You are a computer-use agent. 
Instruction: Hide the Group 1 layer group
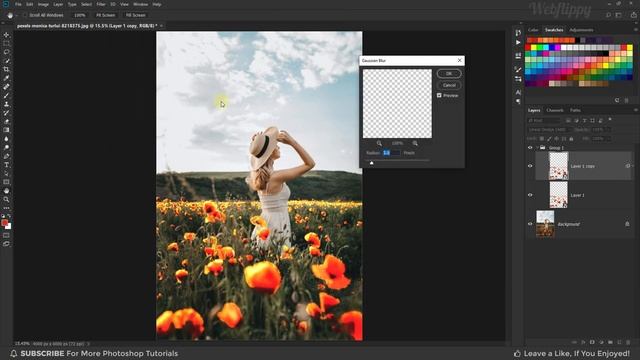pyautogui.click(x=530, y=148)
